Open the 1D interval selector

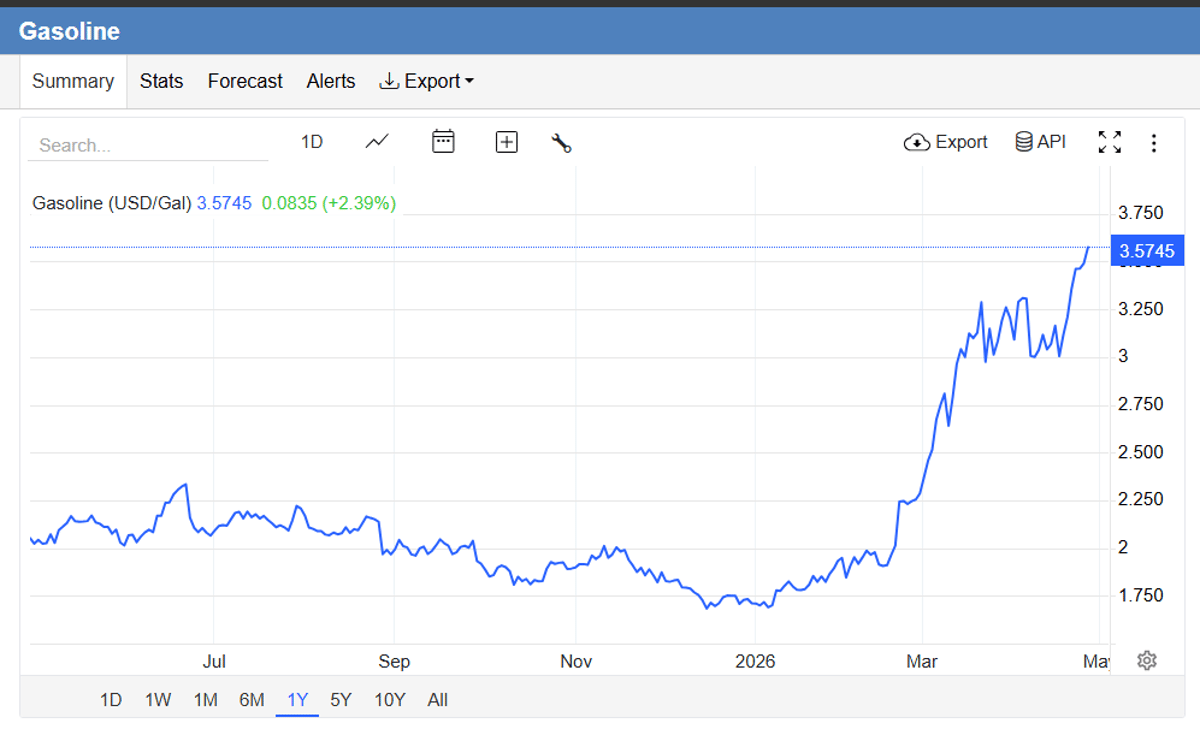point(312,142)
